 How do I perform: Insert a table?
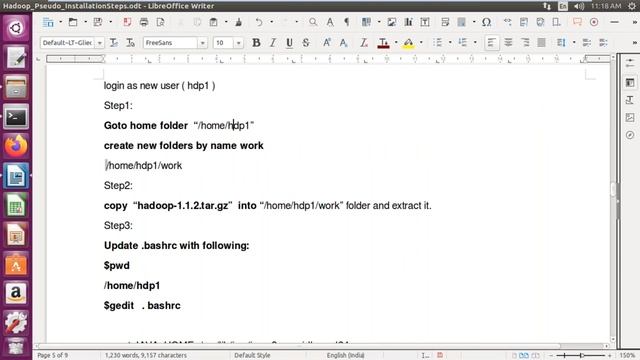(366, 22)
